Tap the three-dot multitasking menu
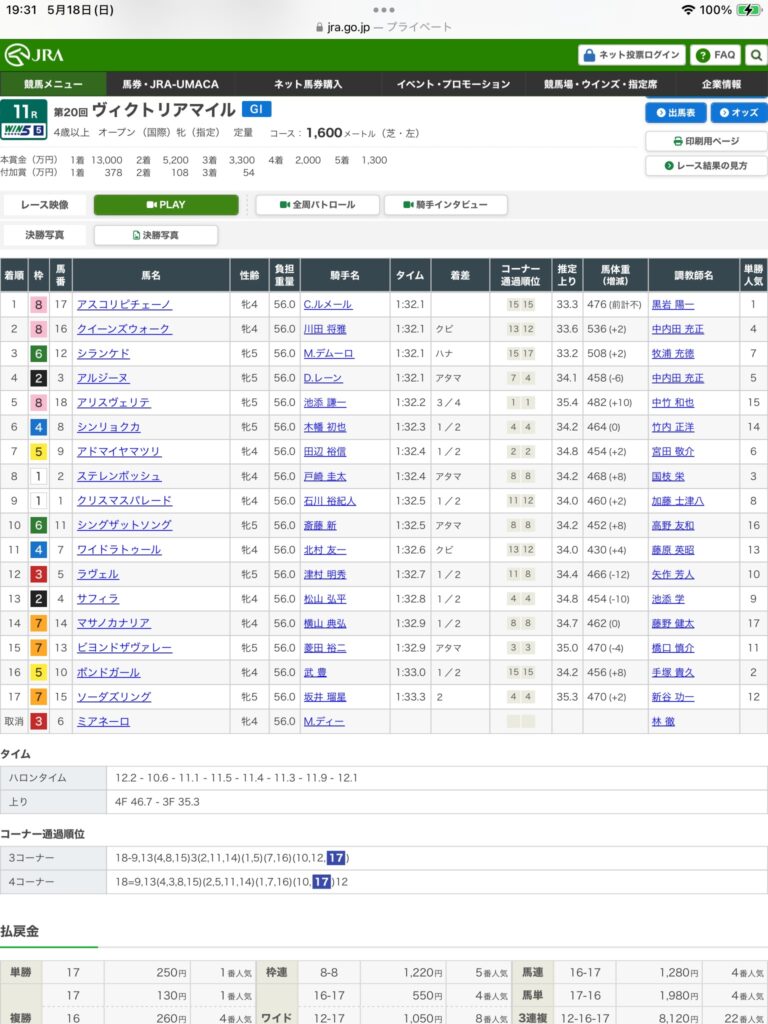Viewport: 768px width, 1024px height. coord(383,10)
